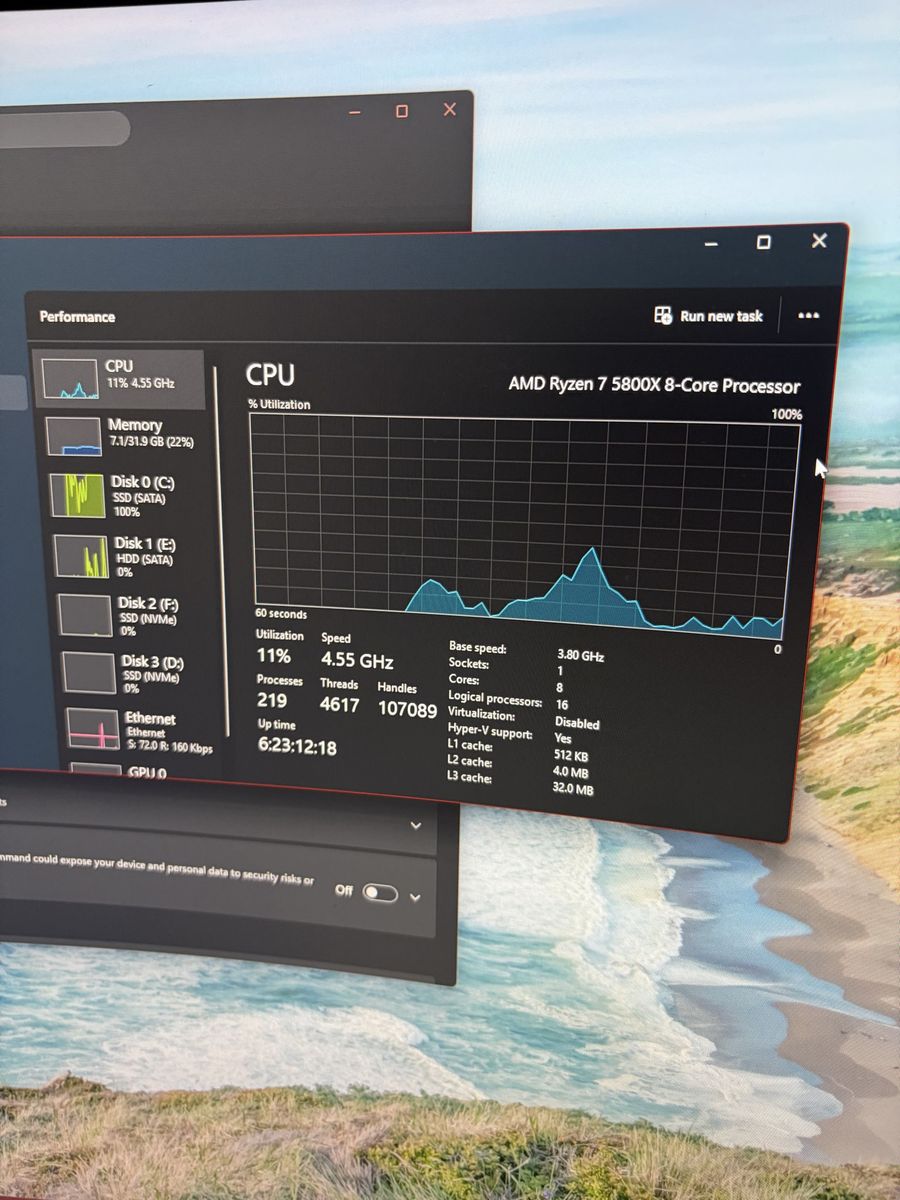Expand the chevron beside the Off toggle
Viewport: 900px width, 1200px height.
coord(415,897)
